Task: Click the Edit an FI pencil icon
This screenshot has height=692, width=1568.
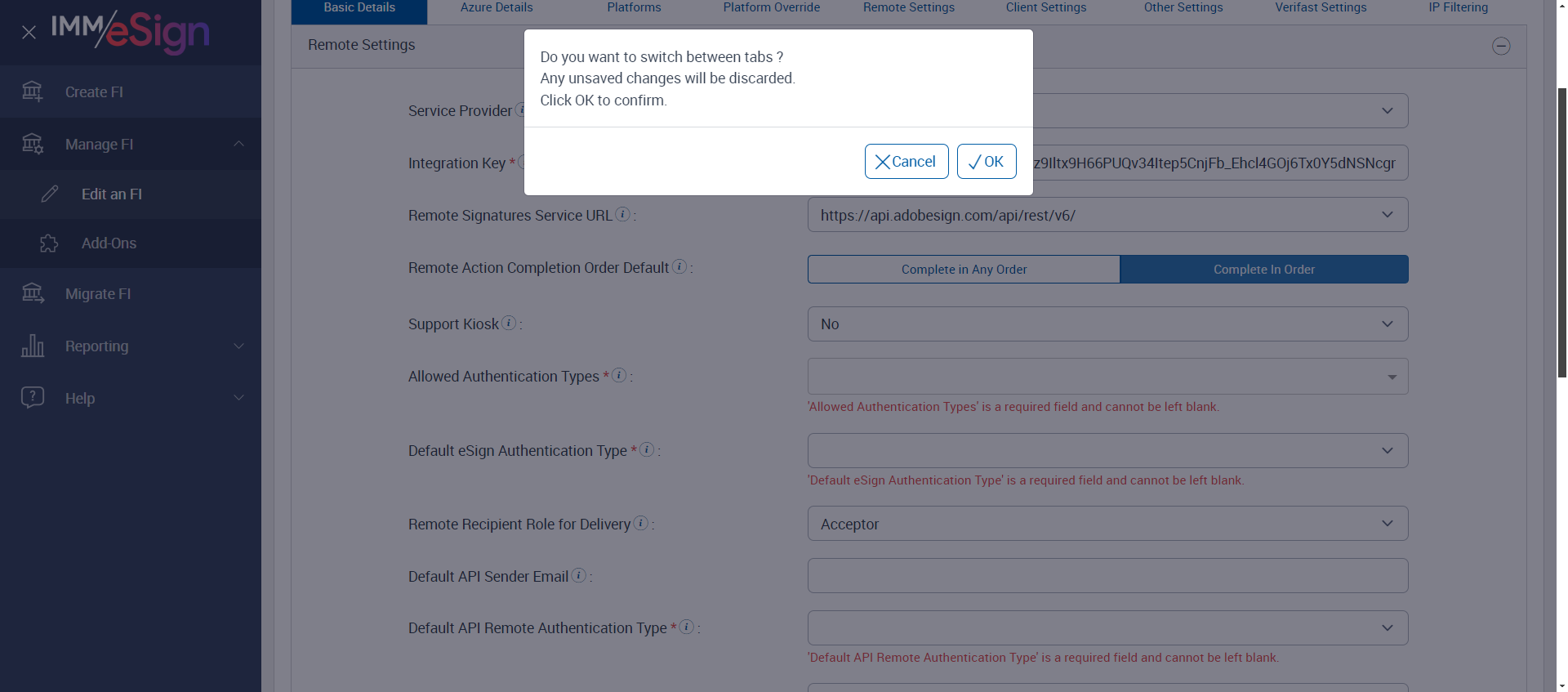Action: (x=50, y=194)
